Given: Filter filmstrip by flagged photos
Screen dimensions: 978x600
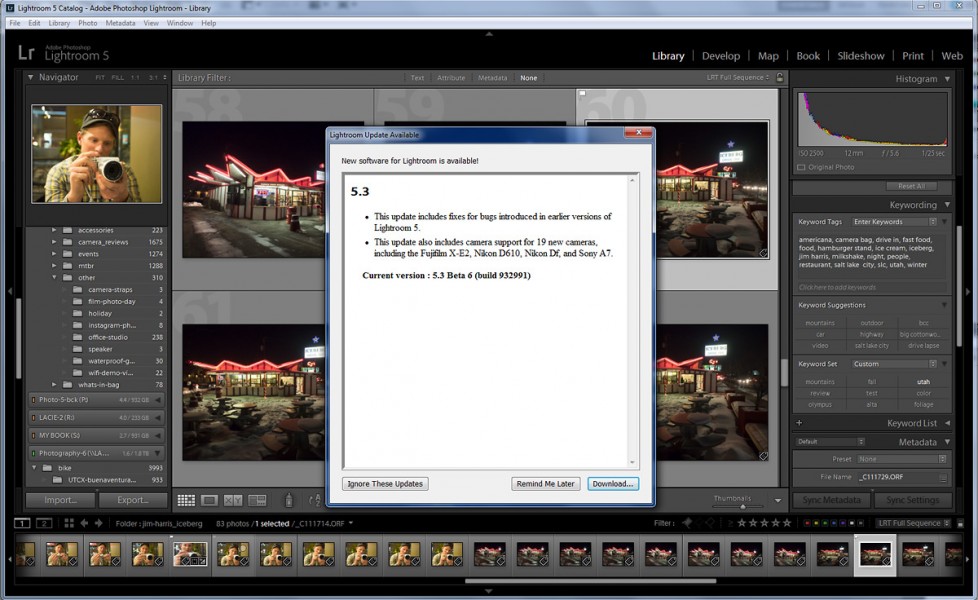Looking at the screenshot, I should [687, 523].
